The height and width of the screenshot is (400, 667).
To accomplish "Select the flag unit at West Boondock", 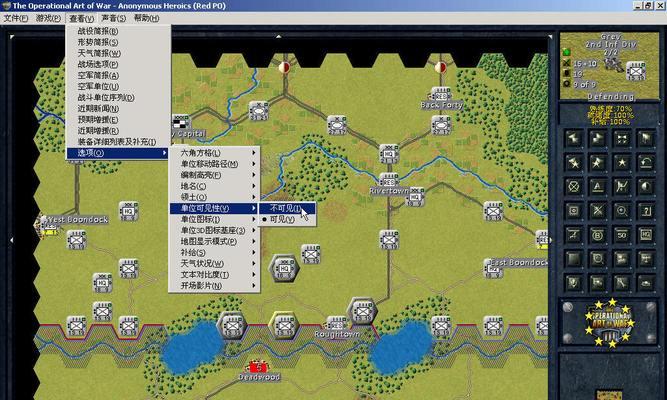I will pyautogui.click(x=48, y=226).
